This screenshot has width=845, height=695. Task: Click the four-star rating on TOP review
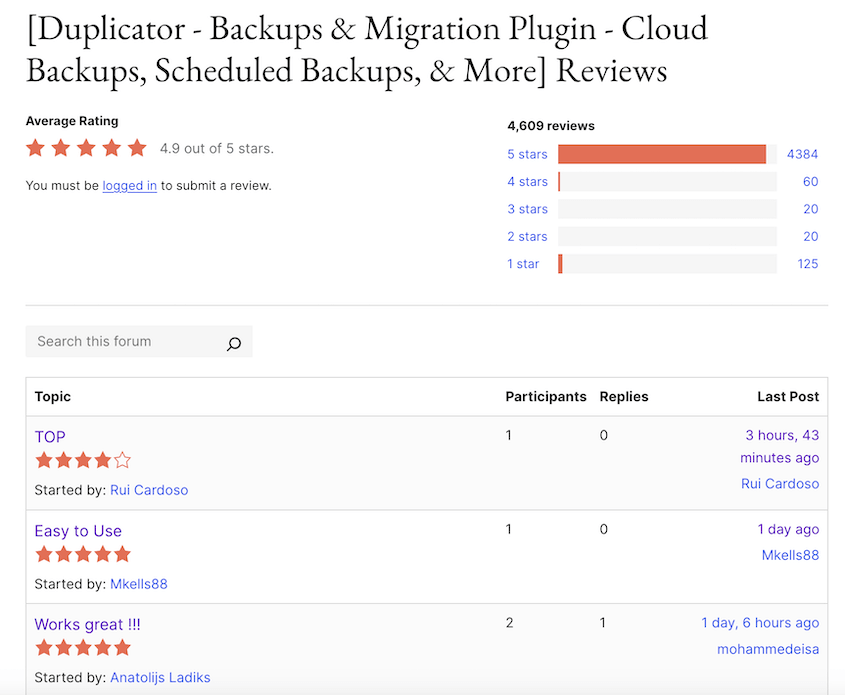click(x=83, y=461)
